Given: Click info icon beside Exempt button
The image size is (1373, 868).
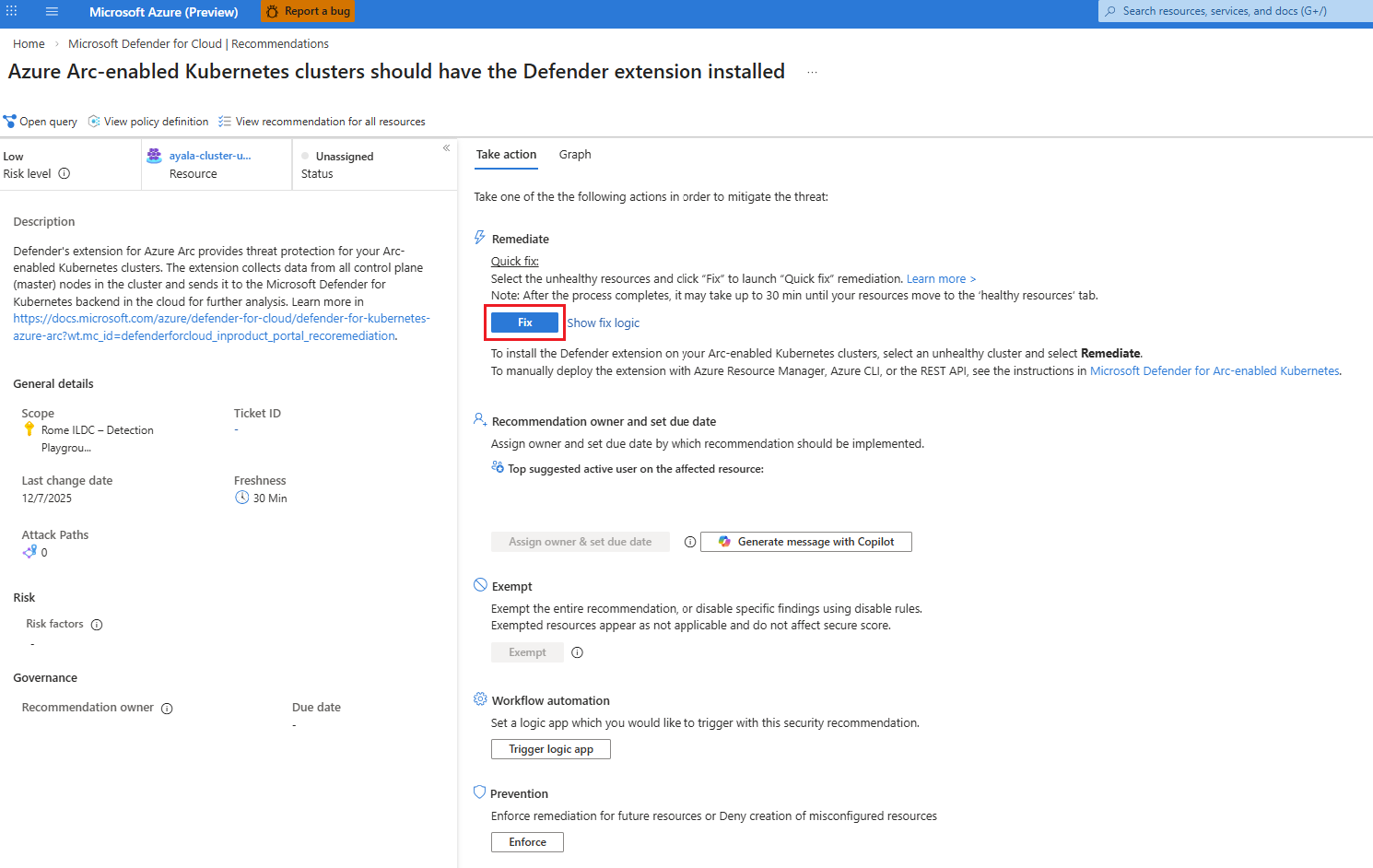Looking at the screenshot, I should tap(578, 652).
